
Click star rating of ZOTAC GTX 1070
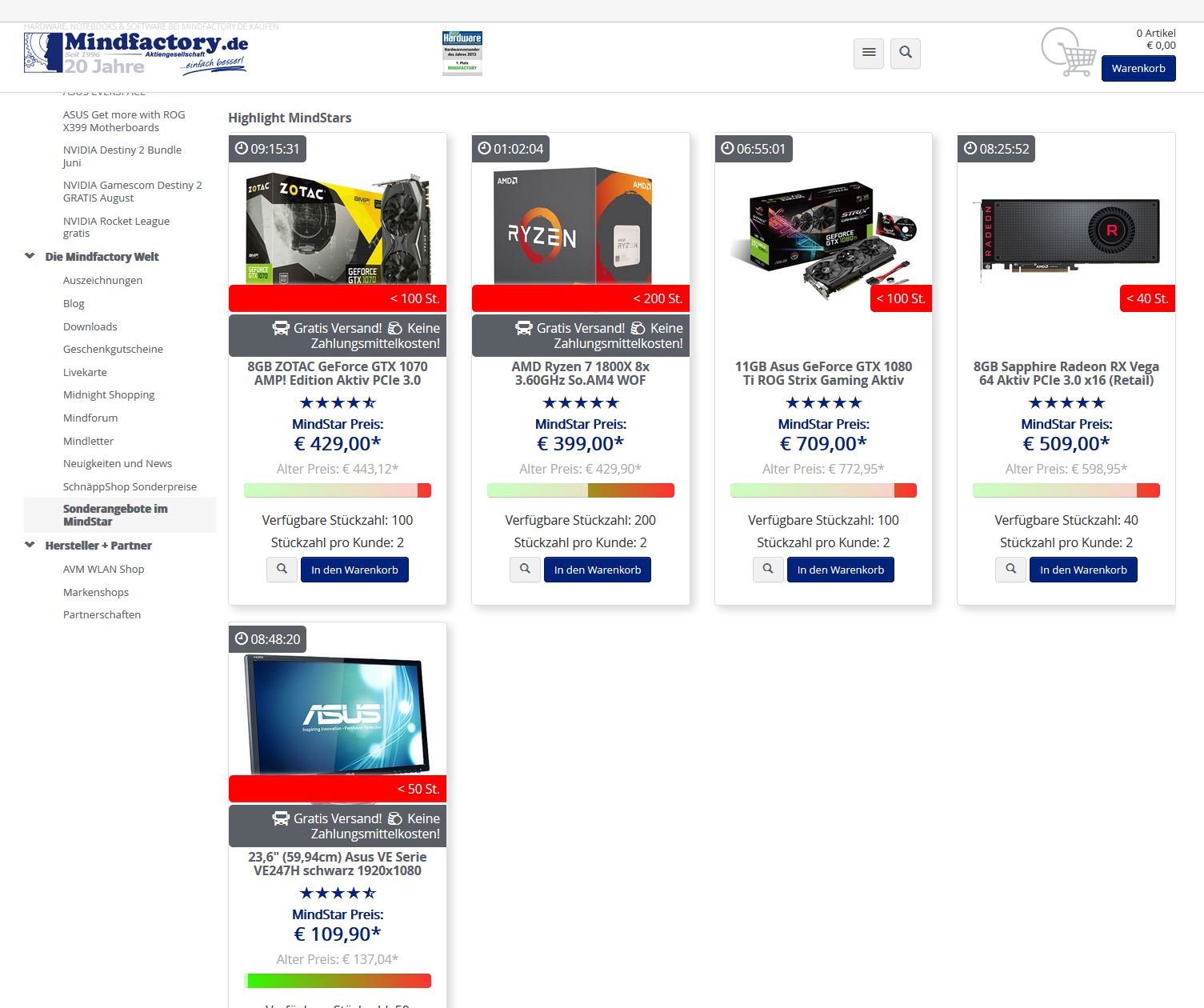coord(338,402)
